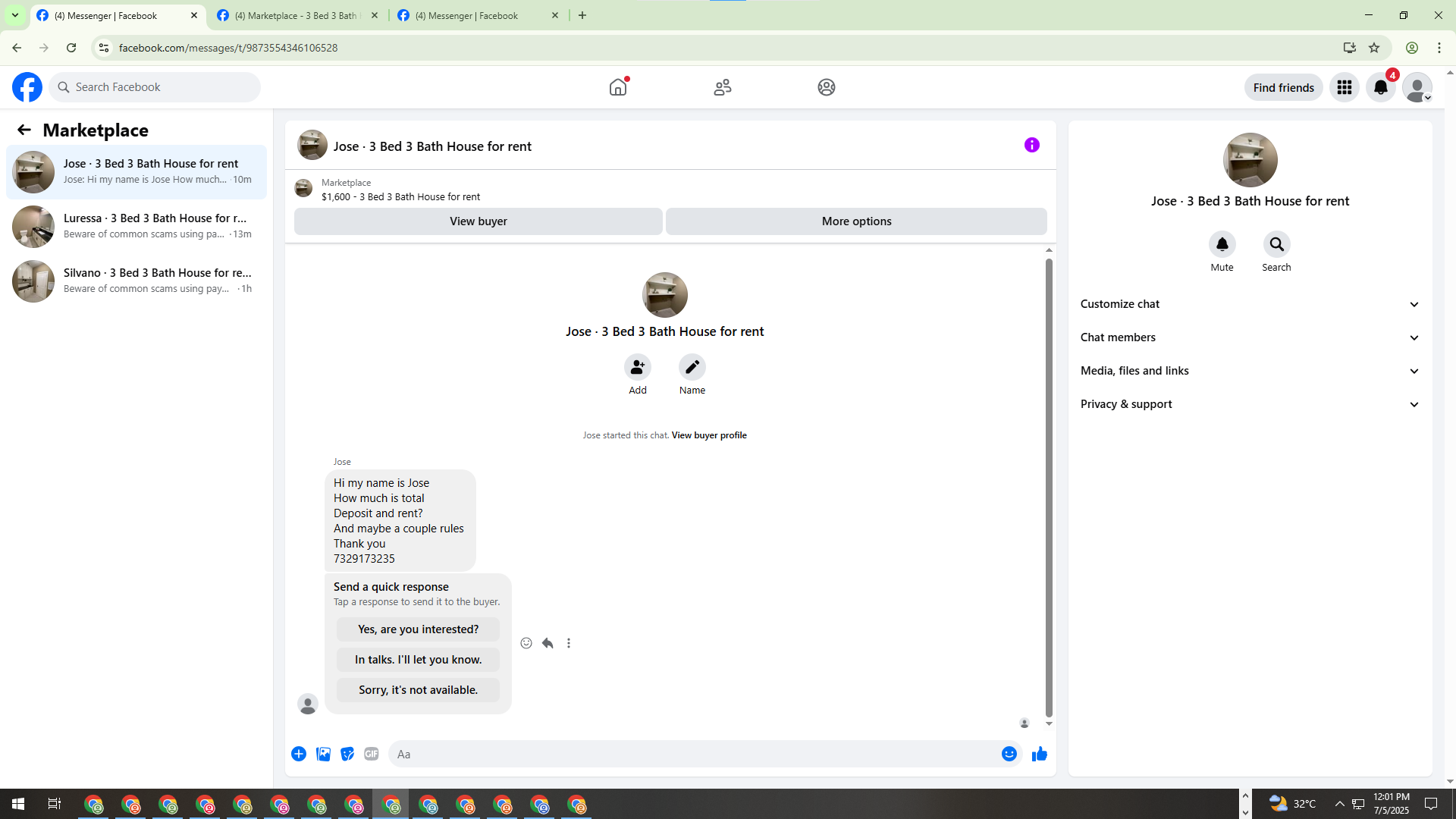Image resolution: width=1456 pixels, height=819 pixels.
Task: Attach a file with photo icon
Action: tap(323, 754)
